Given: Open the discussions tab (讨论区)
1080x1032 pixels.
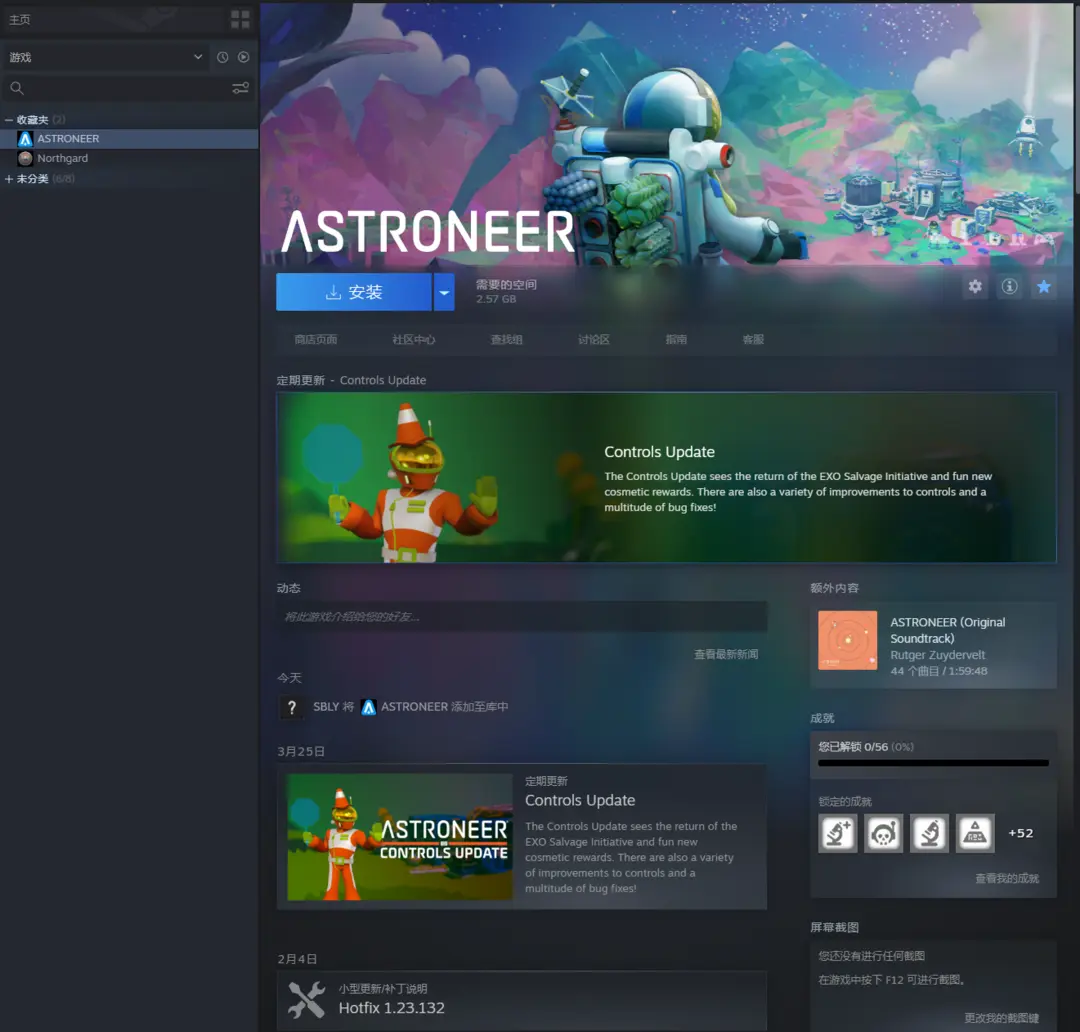Looking at the screenshot, I should (x=594, y=340).
